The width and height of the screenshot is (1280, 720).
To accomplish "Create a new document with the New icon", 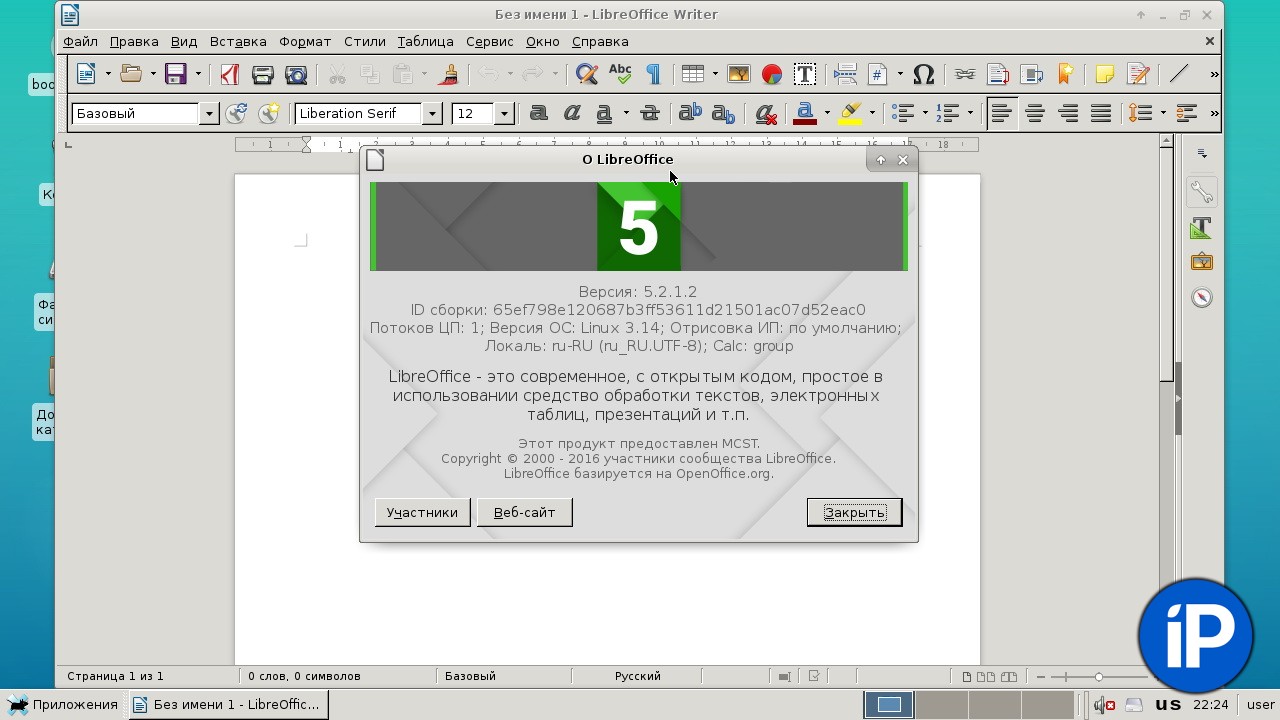I will [x=86, y=74].
